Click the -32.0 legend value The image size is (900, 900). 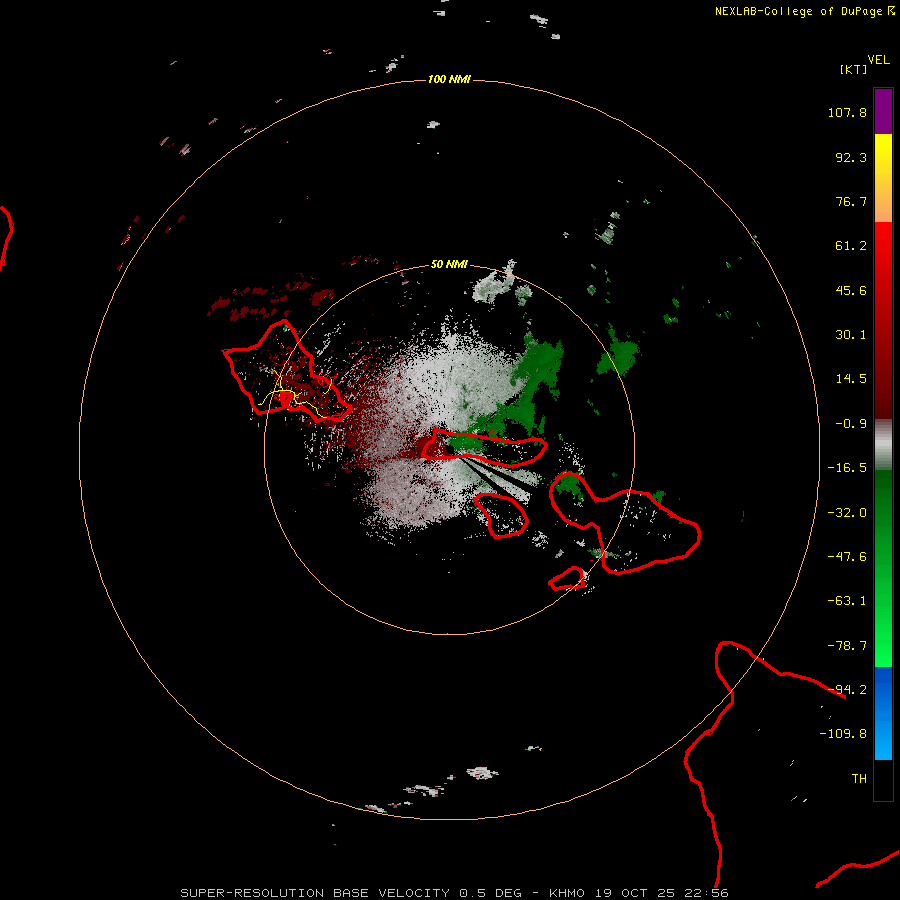coord(847,513)
